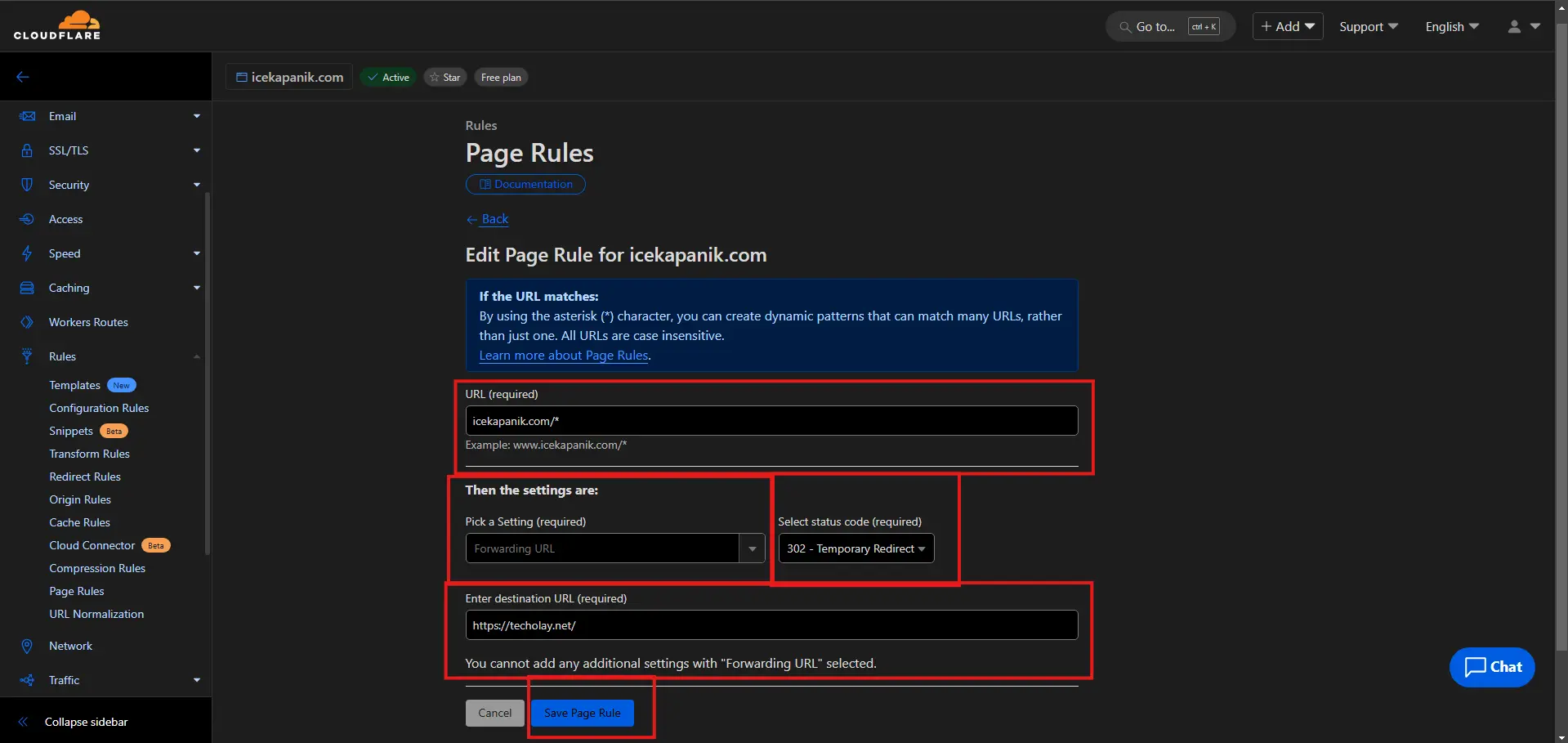
Task: Open Cloud Connector
Action: coord(92,545)
